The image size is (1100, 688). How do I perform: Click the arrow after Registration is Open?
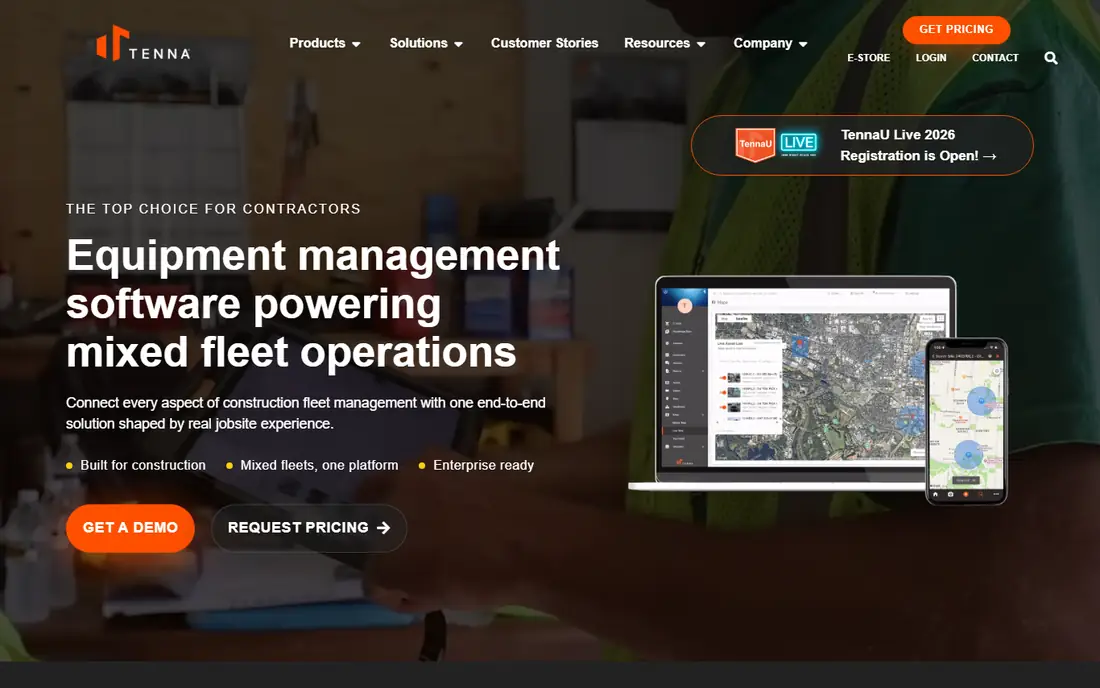(990, 156)
